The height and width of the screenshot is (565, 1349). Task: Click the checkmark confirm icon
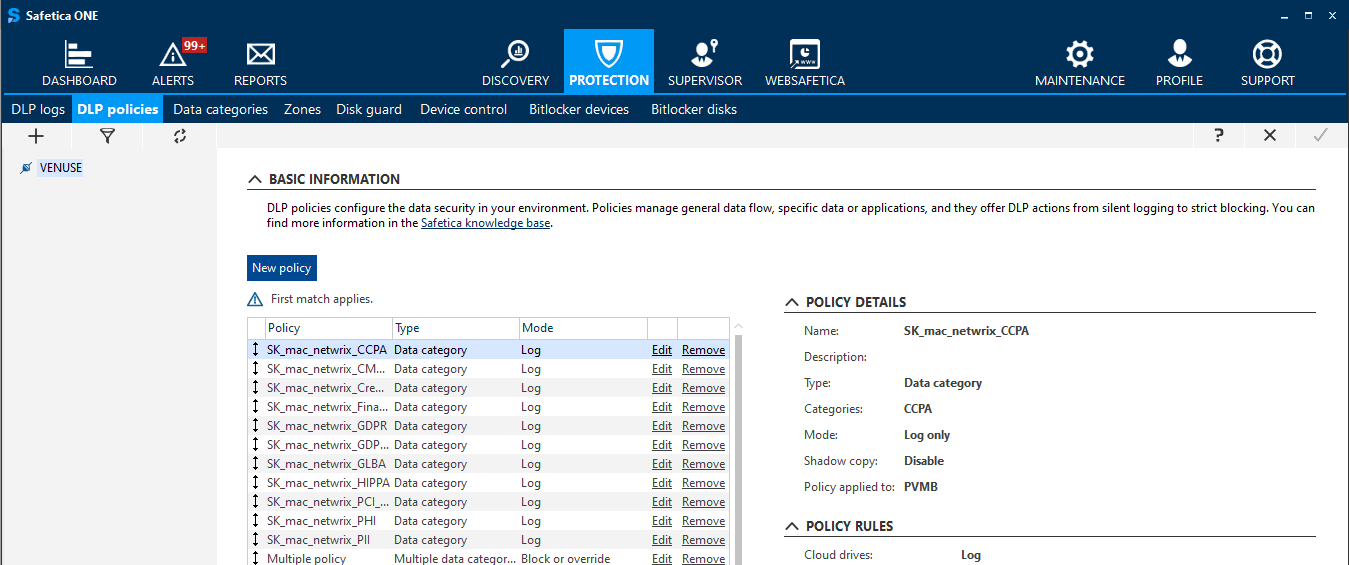(x=1320, y=136)
